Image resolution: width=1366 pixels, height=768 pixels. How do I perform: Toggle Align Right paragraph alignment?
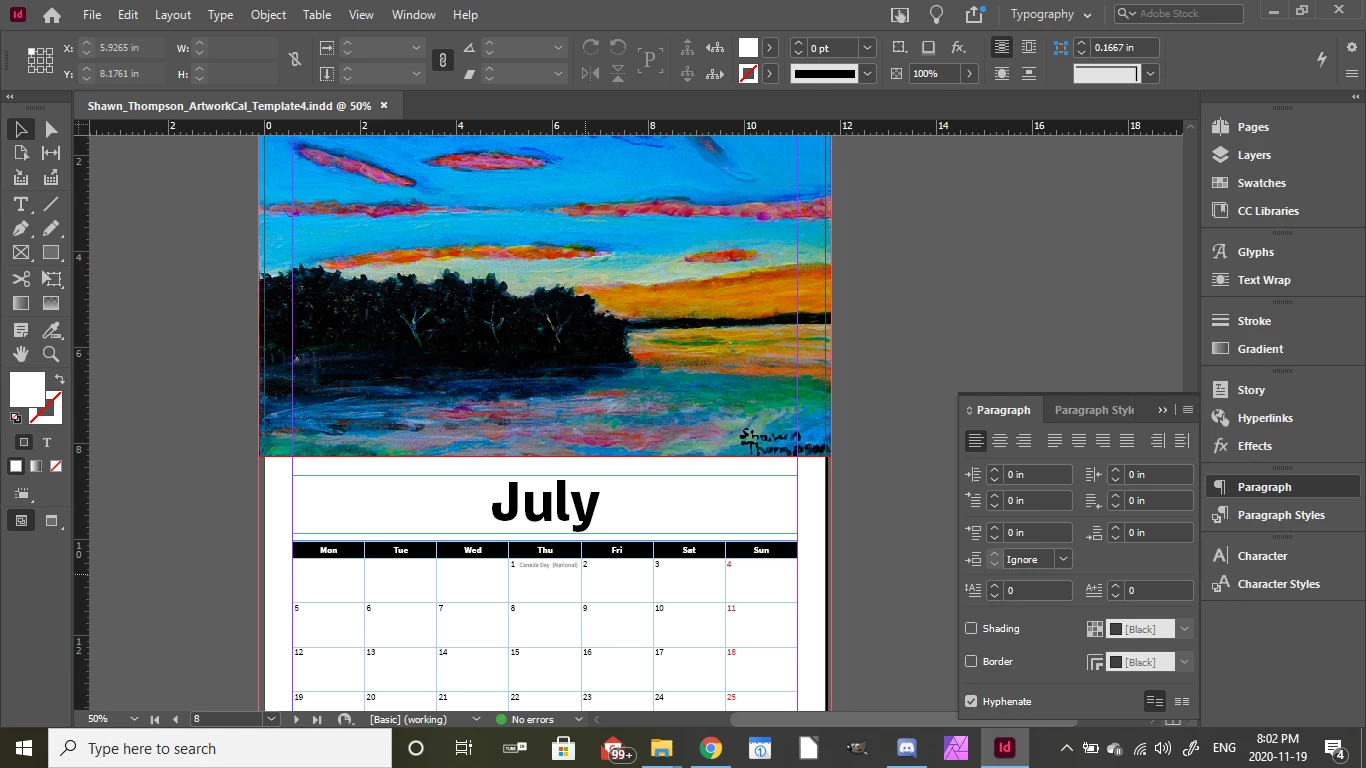(x=1023, y=440)
